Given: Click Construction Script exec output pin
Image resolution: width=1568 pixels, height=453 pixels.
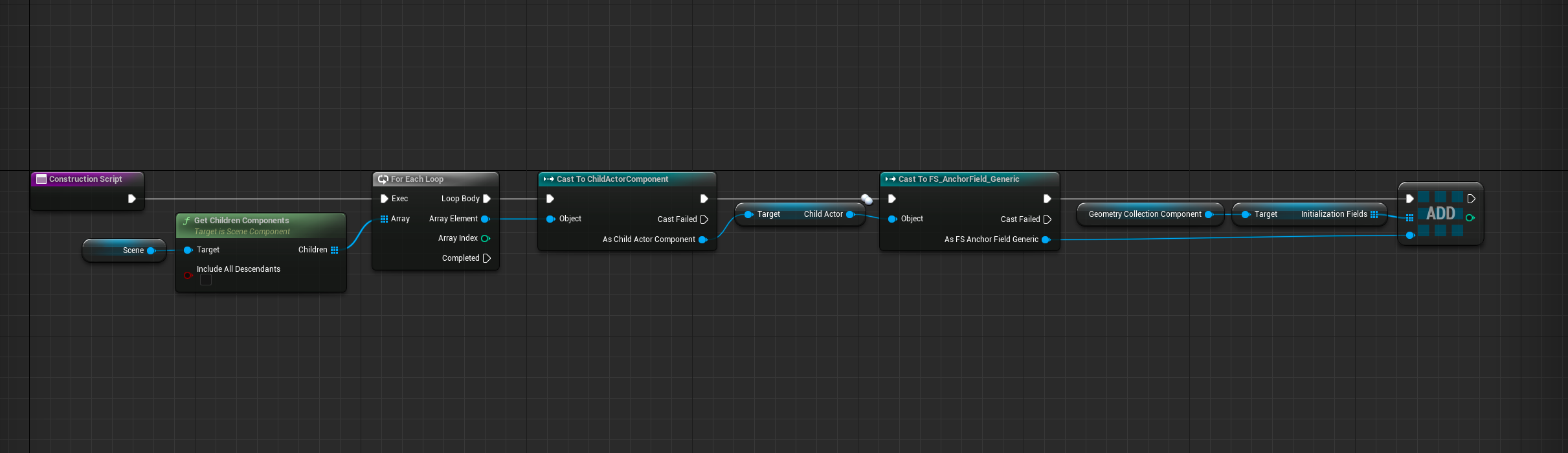Looking at the screenshot, I should pos(131,199).
